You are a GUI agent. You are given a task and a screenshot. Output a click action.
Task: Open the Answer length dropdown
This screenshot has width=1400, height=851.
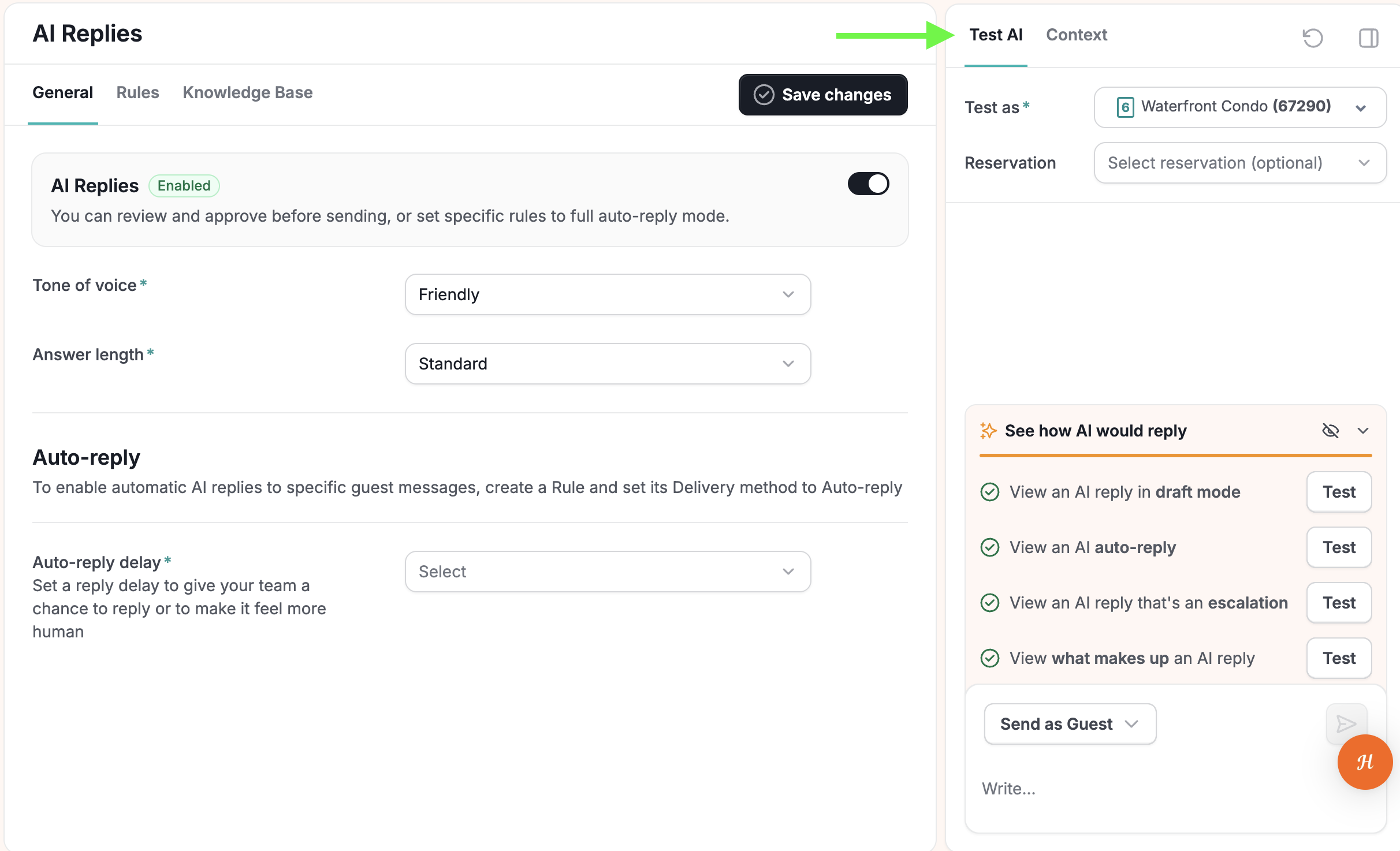point(608,364)
